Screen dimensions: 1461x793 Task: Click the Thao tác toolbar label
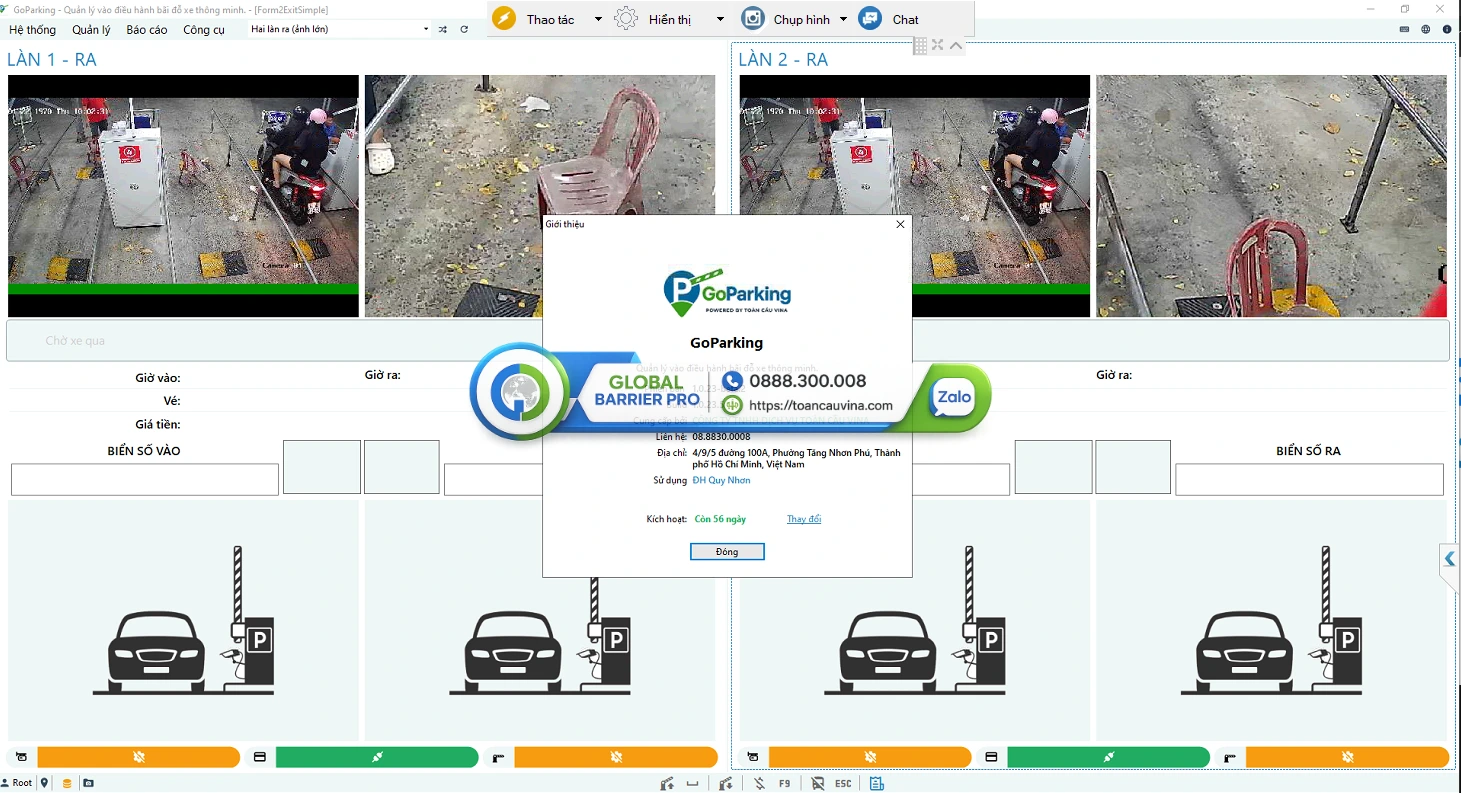[550, 20]
